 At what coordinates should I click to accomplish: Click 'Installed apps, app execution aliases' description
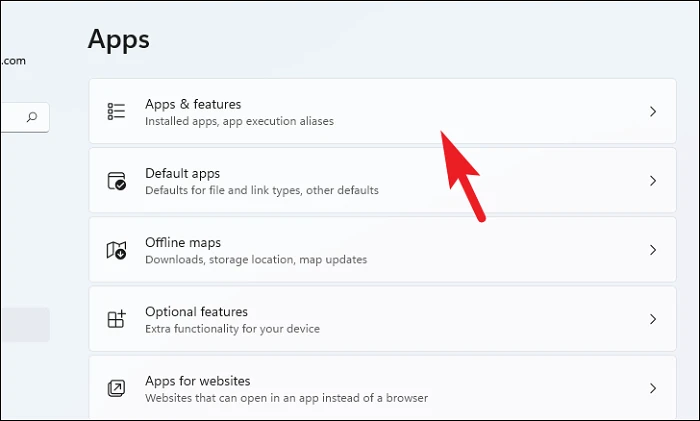[x=239, y=121]
